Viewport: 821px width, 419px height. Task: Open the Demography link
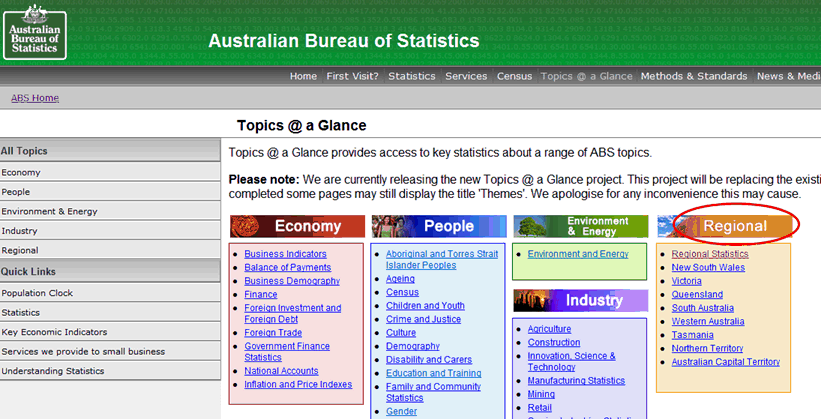click(x=413, y=346)
